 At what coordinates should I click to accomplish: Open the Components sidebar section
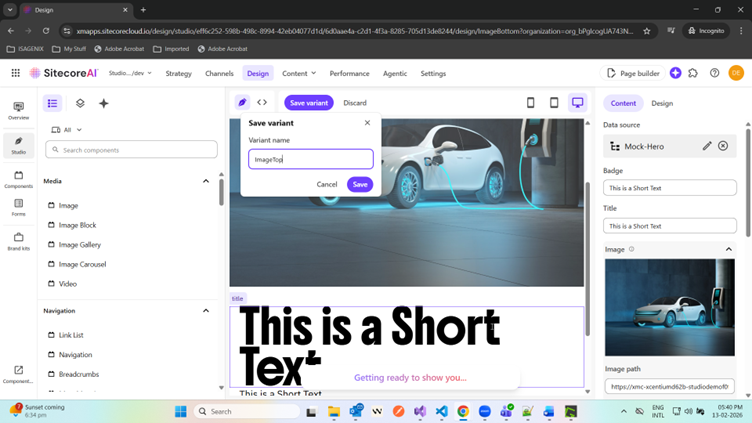(18, 179)
